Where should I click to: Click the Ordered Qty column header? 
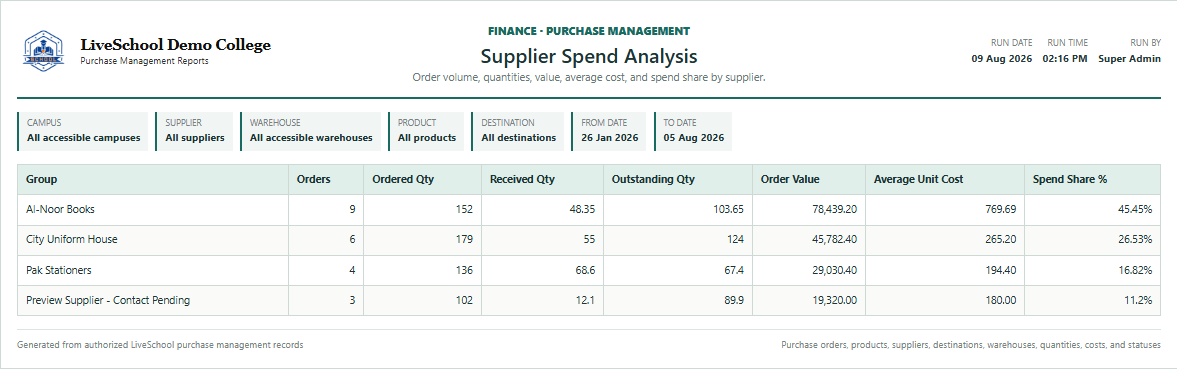(422, 180)
